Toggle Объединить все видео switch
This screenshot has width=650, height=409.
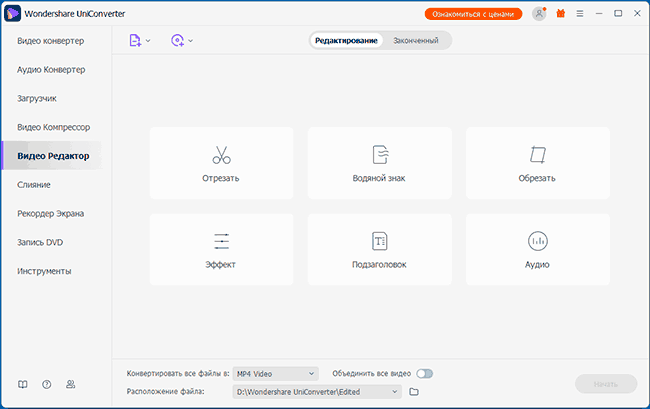pyautogui.click(x=425, y=374)
